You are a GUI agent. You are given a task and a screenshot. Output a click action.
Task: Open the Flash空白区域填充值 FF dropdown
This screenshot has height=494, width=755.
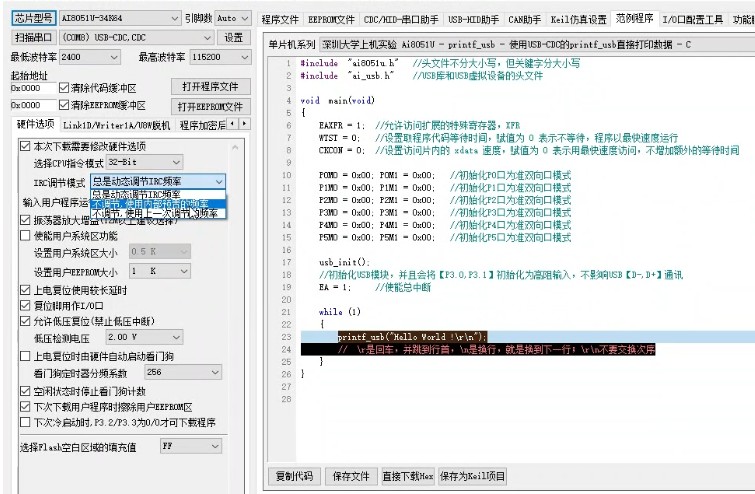[191, 446]
